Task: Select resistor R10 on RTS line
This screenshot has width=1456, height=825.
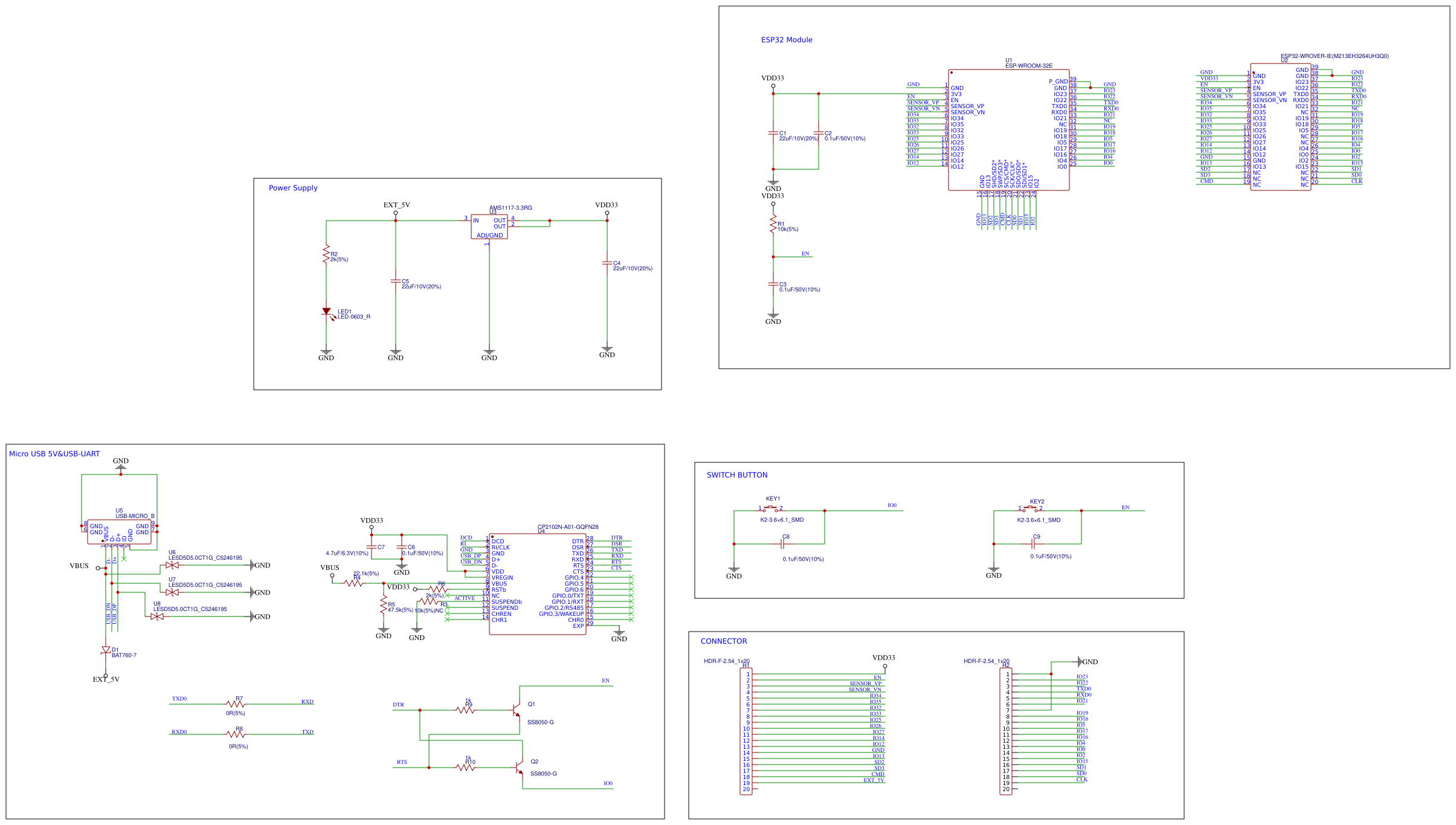Action: click(x=465, y=768)
